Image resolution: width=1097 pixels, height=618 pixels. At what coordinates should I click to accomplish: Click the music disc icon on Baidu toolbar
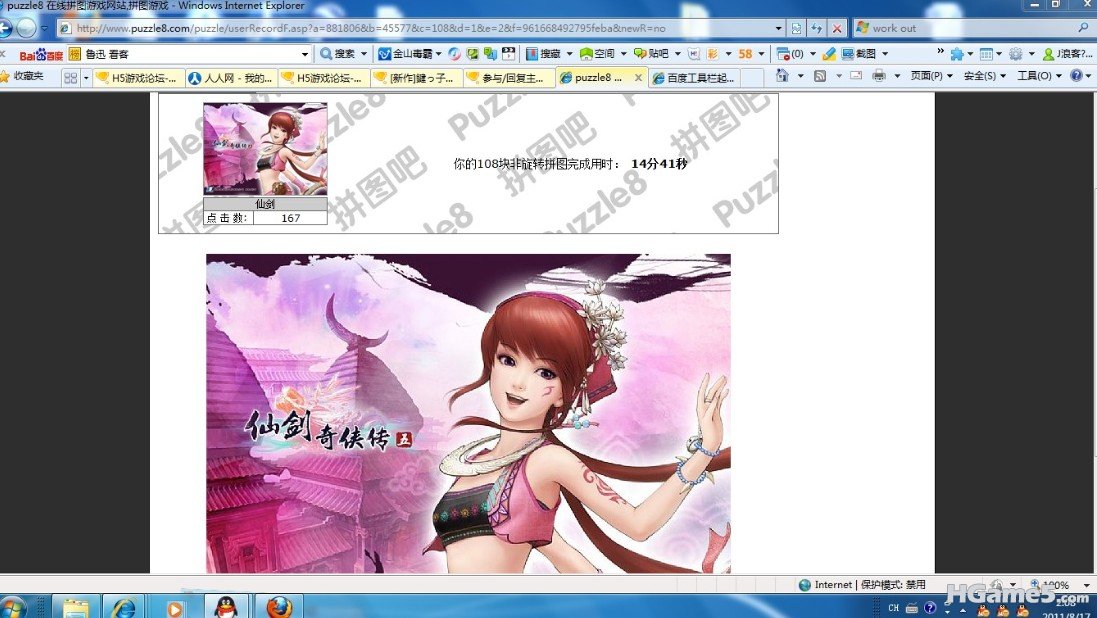[455, 53]
